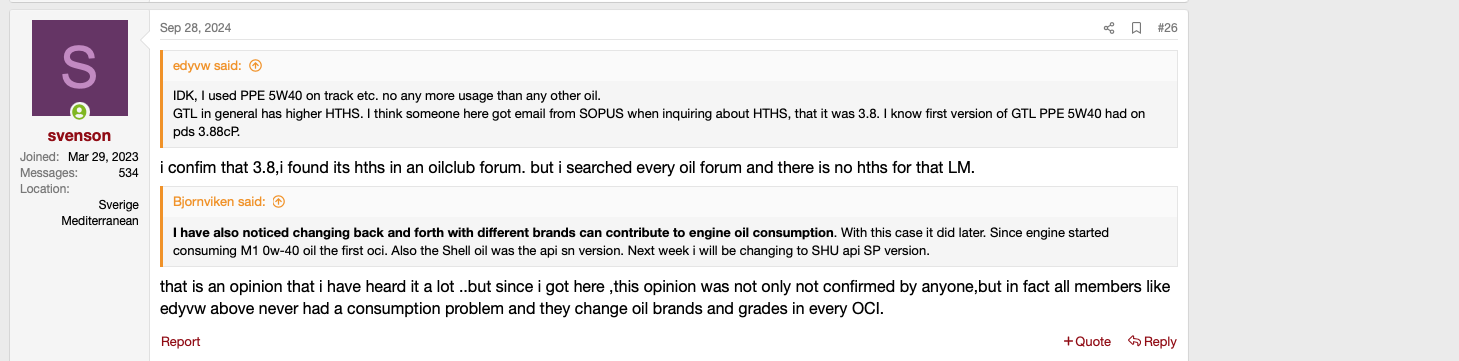The image size is (1459, 361).
Task: Open the post permalink #26
Action: tap(1167, 28)
